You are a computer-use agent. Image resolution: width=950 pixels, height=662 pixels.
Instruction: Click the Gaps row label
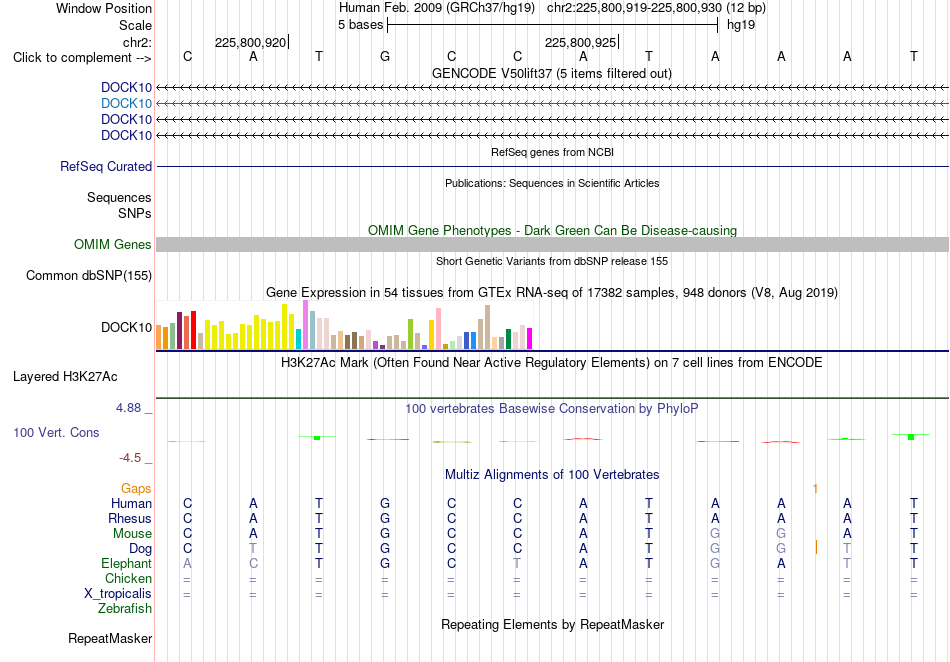pos(136,488)
